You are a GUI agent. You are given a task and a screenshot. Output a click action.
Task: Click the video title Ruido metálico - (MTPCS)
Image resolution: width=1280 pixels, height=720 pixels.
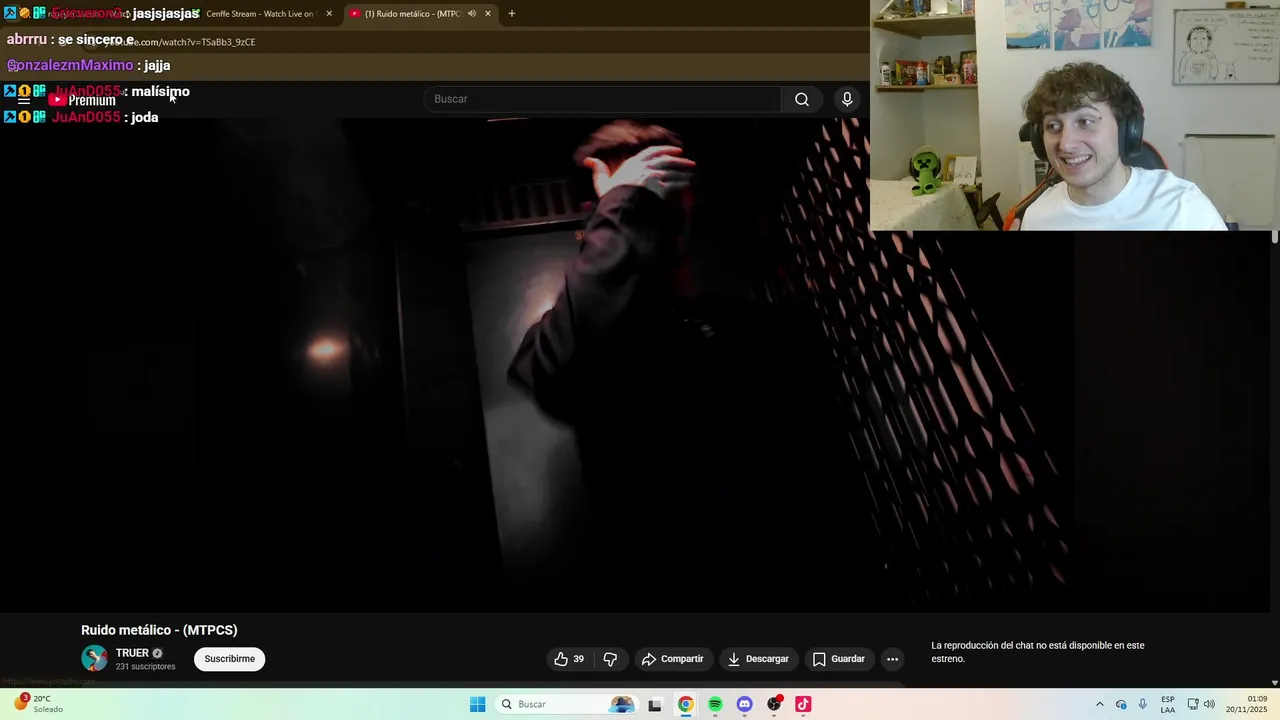(159, 630)
